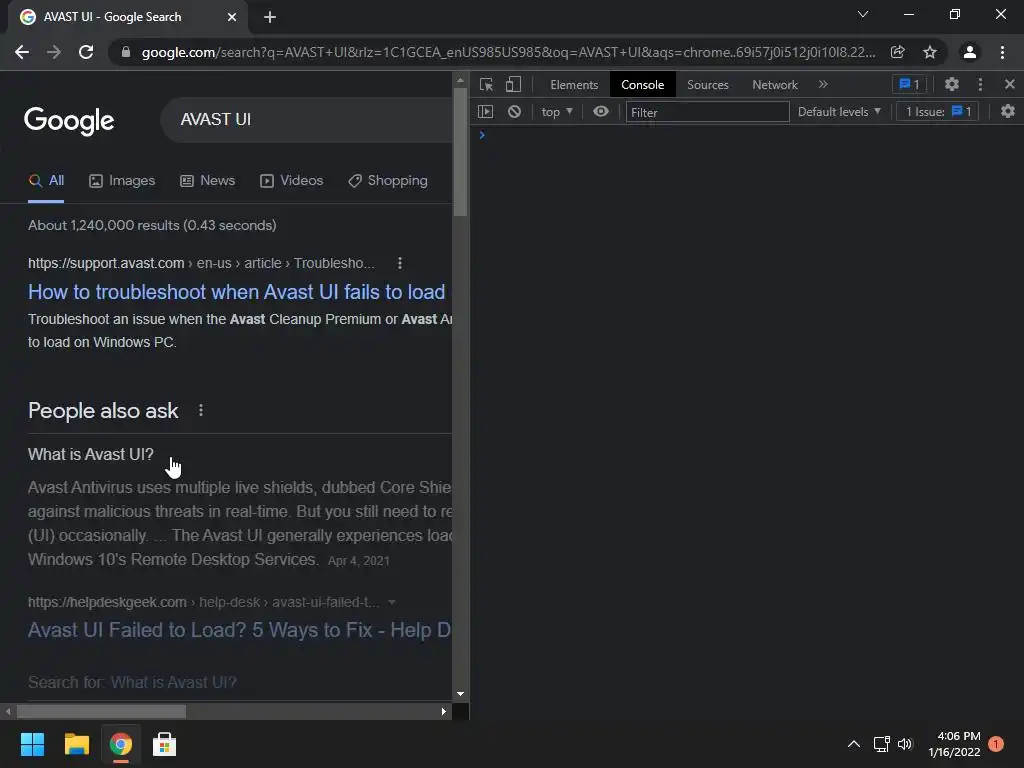The width and height of the screenshot is (1024, 768).
Task: Close the AVAST UI Google Search tab
Action: tap(232, 17)
